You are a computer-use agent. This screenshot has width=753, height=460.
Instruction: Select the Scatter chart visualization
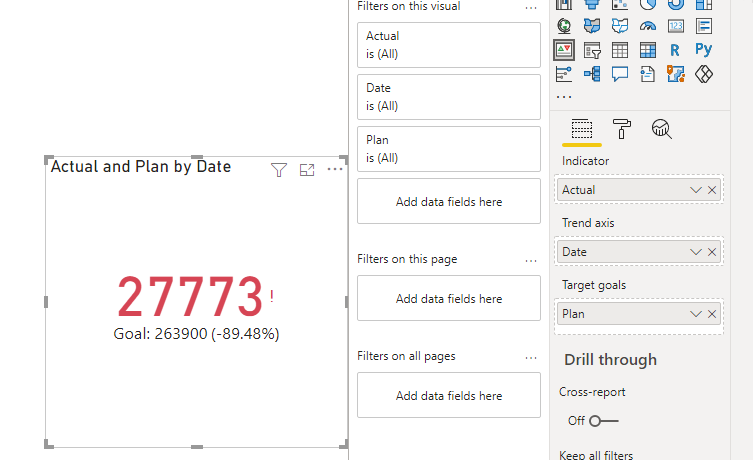(x=619, y=4)
